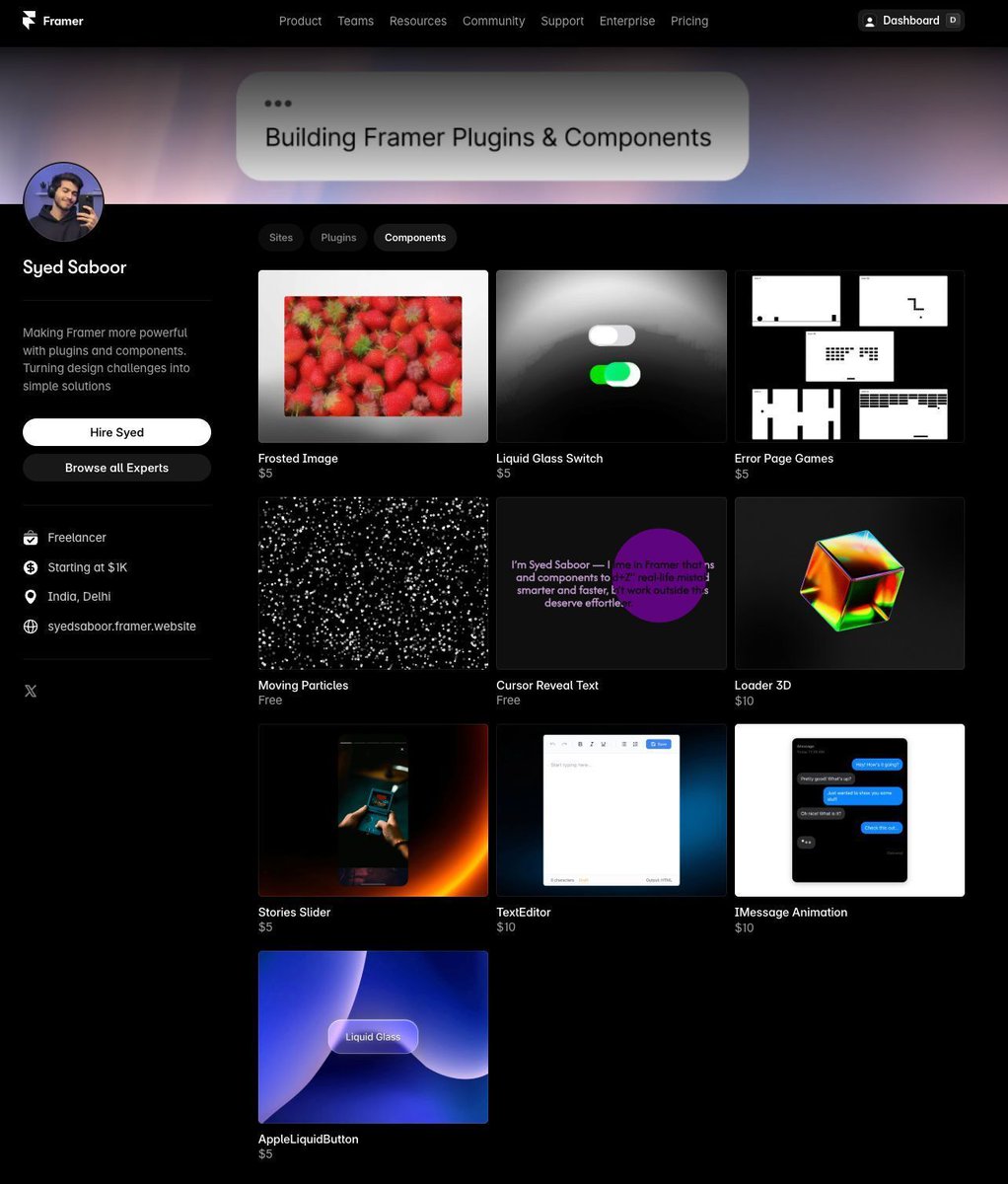The image size is (1008, 1184).
Task: Click the Hire Syed button
Action: tap(116, 432)
